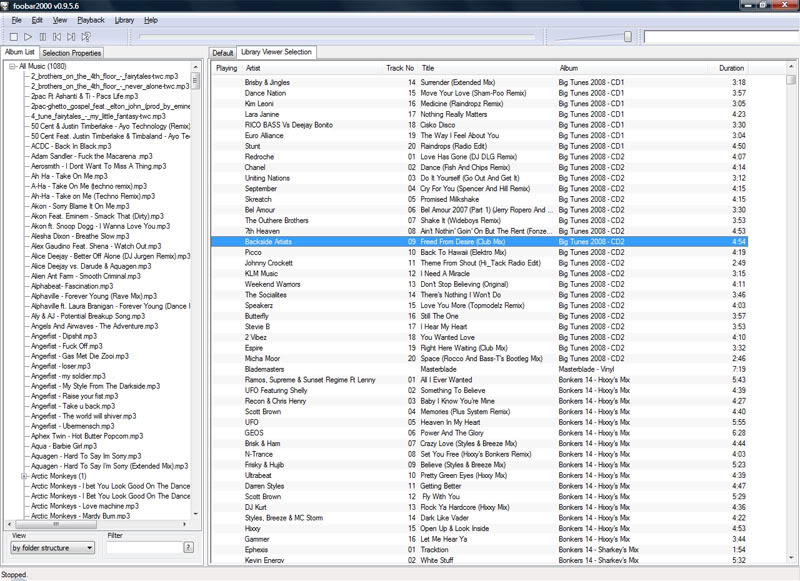Click the Next track icon
The width and height of the screenshot is (800, 581).
(x=70, y=36)
